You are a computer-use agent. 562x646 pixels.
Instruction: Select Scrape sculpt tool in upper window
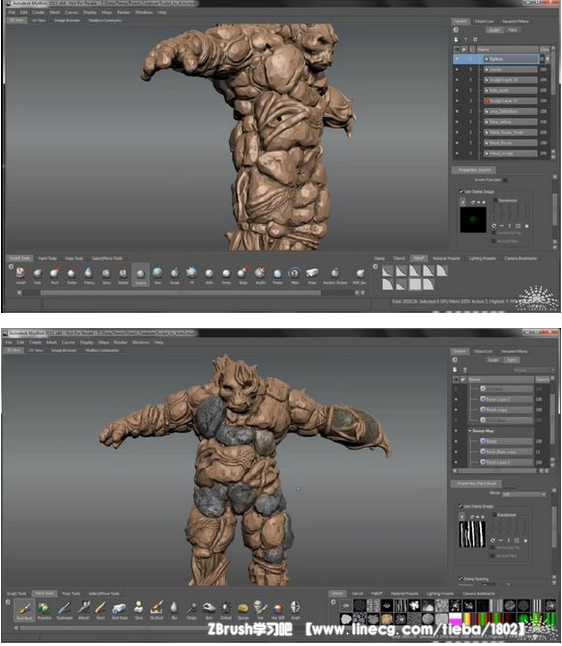175,274
